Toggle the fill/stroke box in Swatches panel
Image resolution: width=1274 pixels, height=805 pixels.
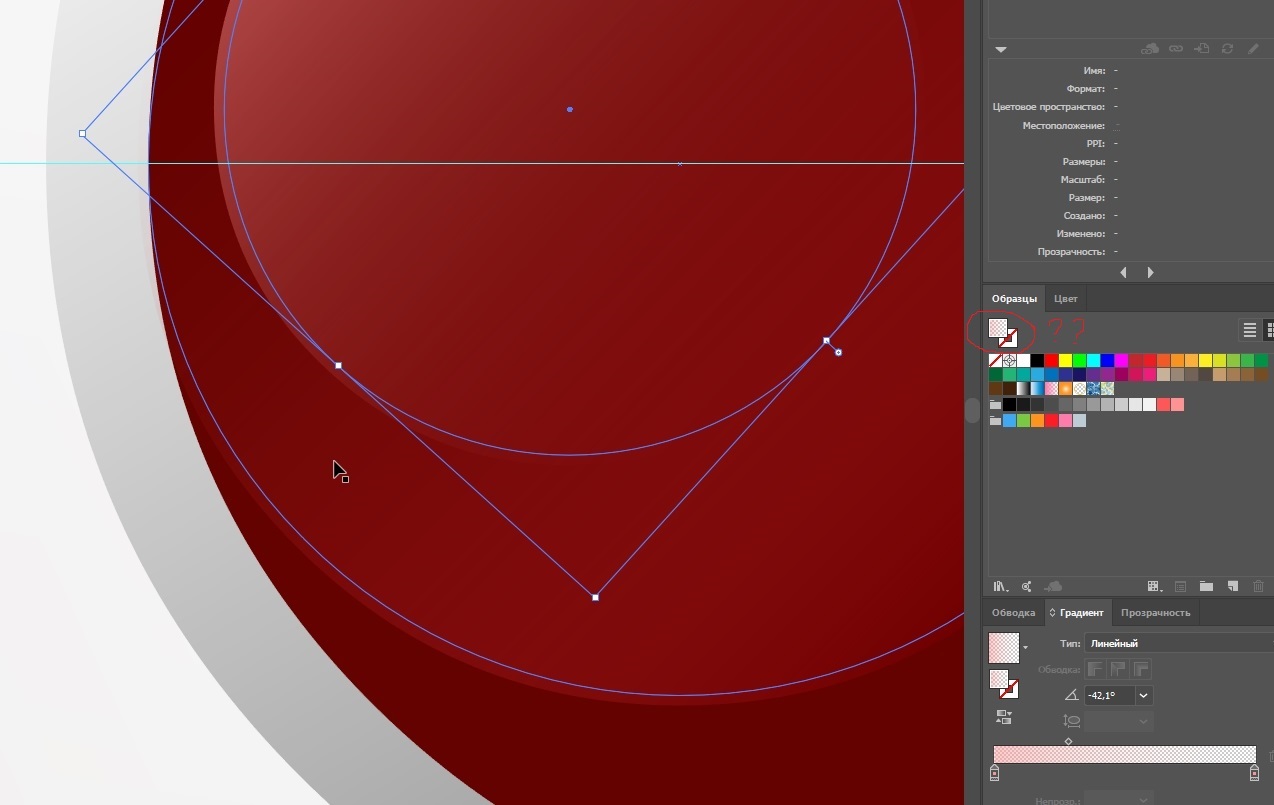click(1002, 332)
